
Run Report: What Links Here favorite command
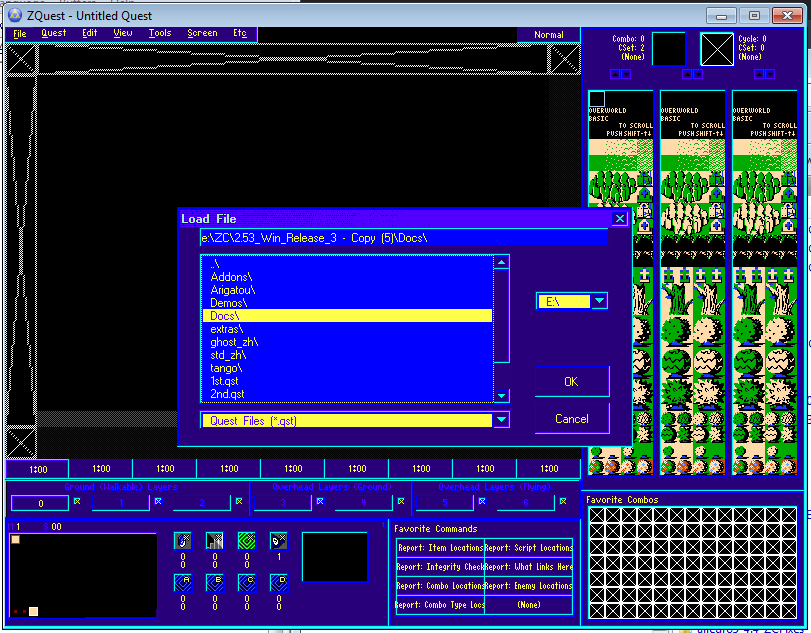point(529,567)
